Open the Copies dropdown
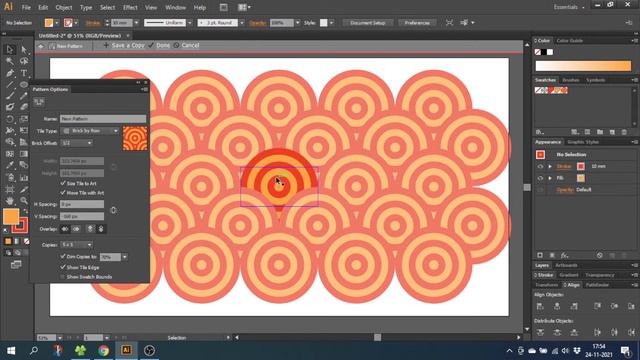 tap(76, 245)
